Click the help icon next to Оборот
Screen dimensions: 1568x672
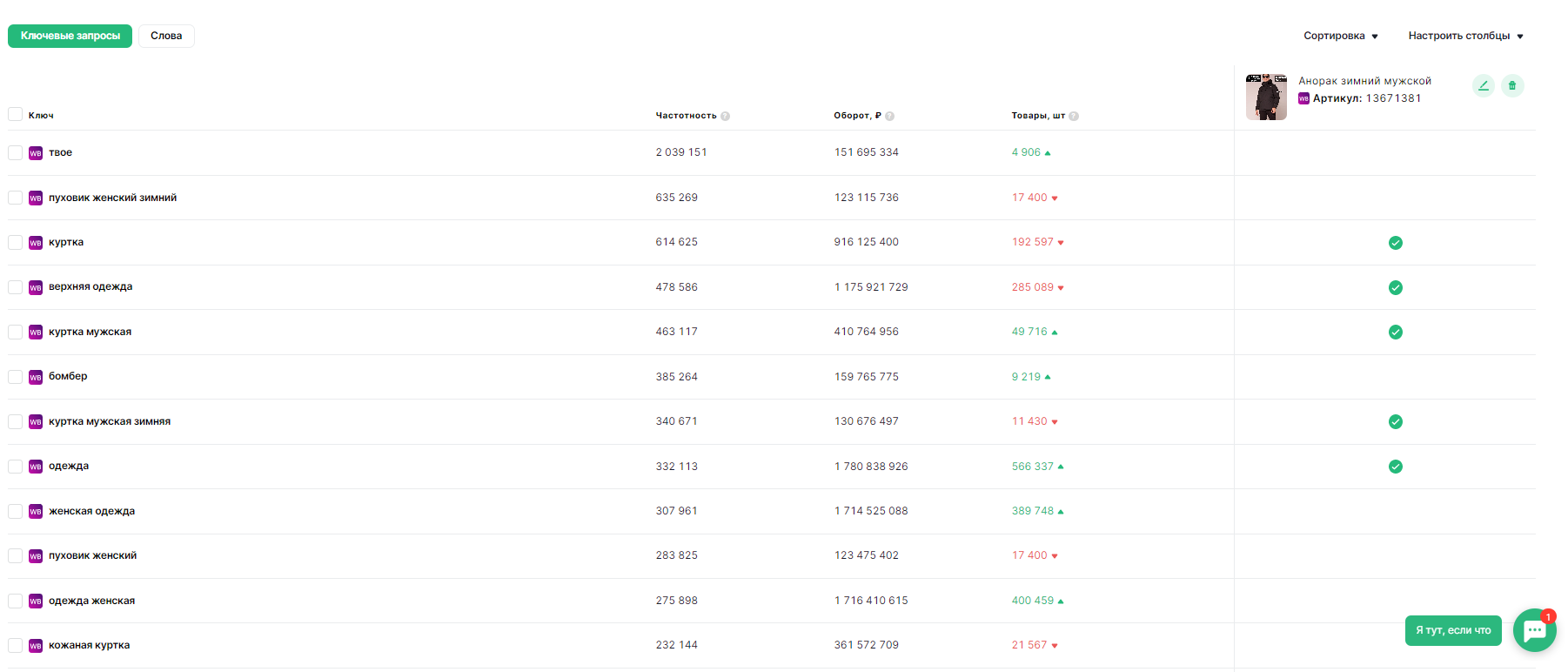pyautogui.click(x=889, y=116)
